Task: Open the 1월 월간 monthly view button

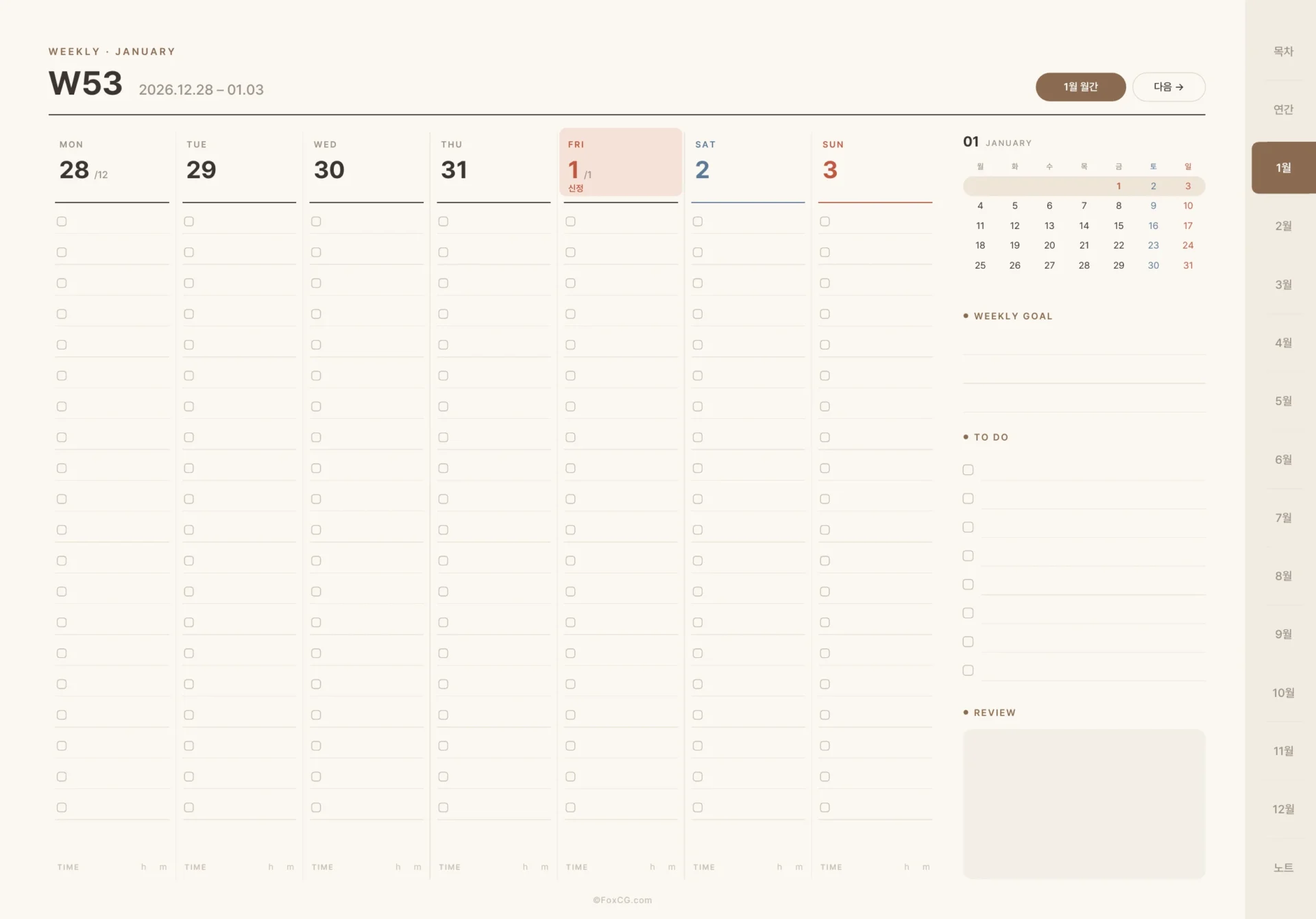Action: (1080, 87)
